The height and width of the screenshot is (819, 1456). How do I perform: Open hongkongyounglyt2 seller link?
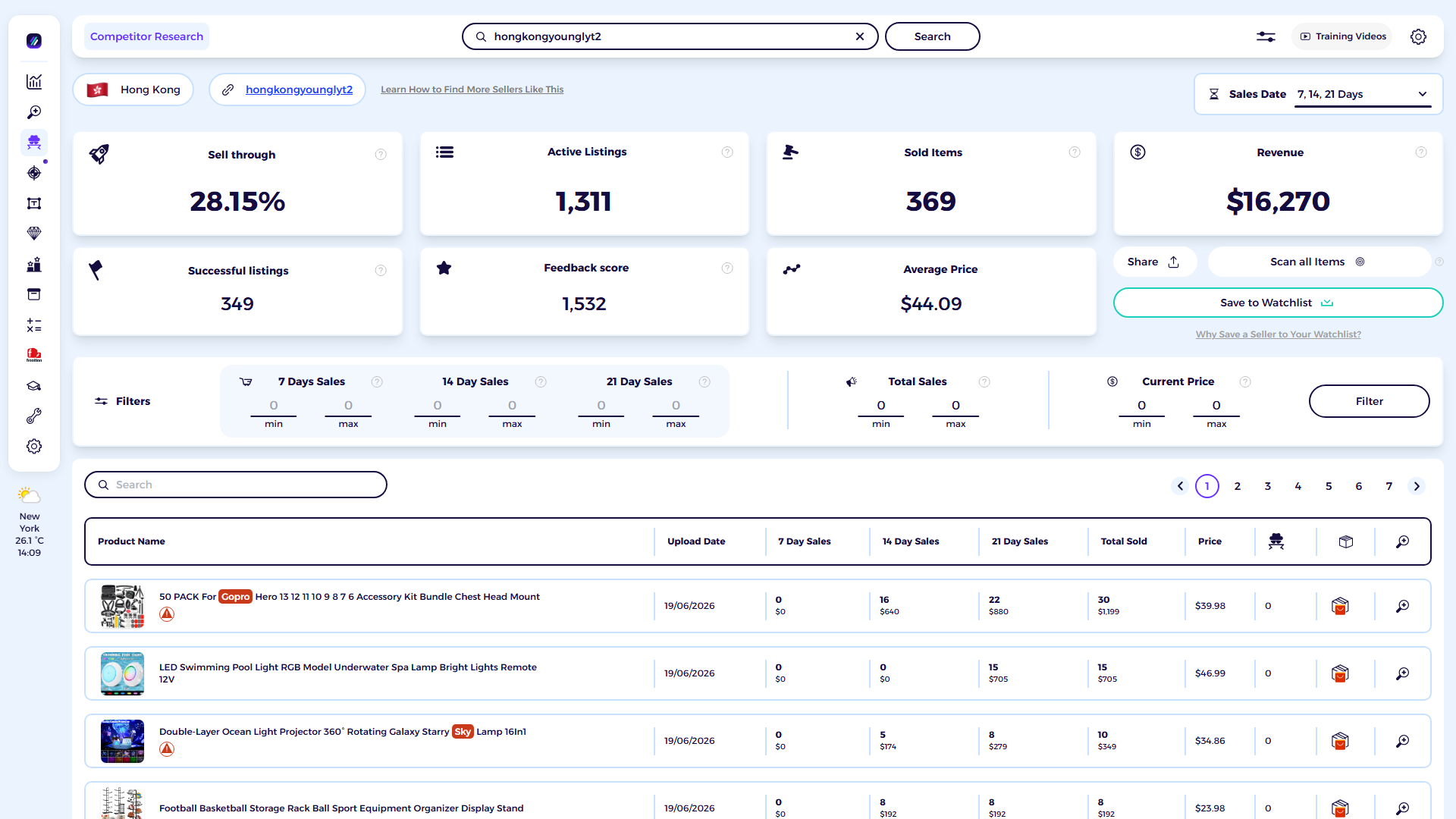[x=299, y=89]
